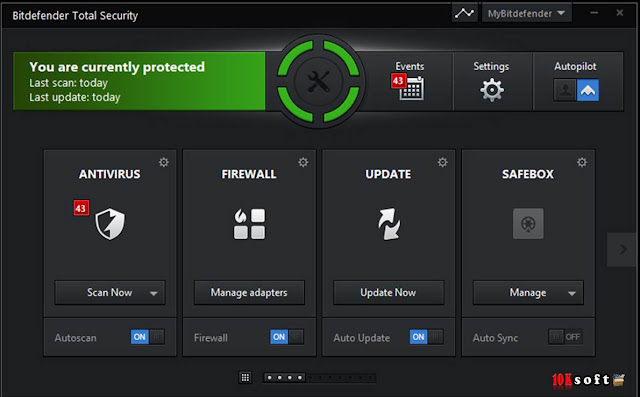Screen dimensions: 640x397
Task: Click the ANTIVIRUS module title
Action: (x=109, y=174)
